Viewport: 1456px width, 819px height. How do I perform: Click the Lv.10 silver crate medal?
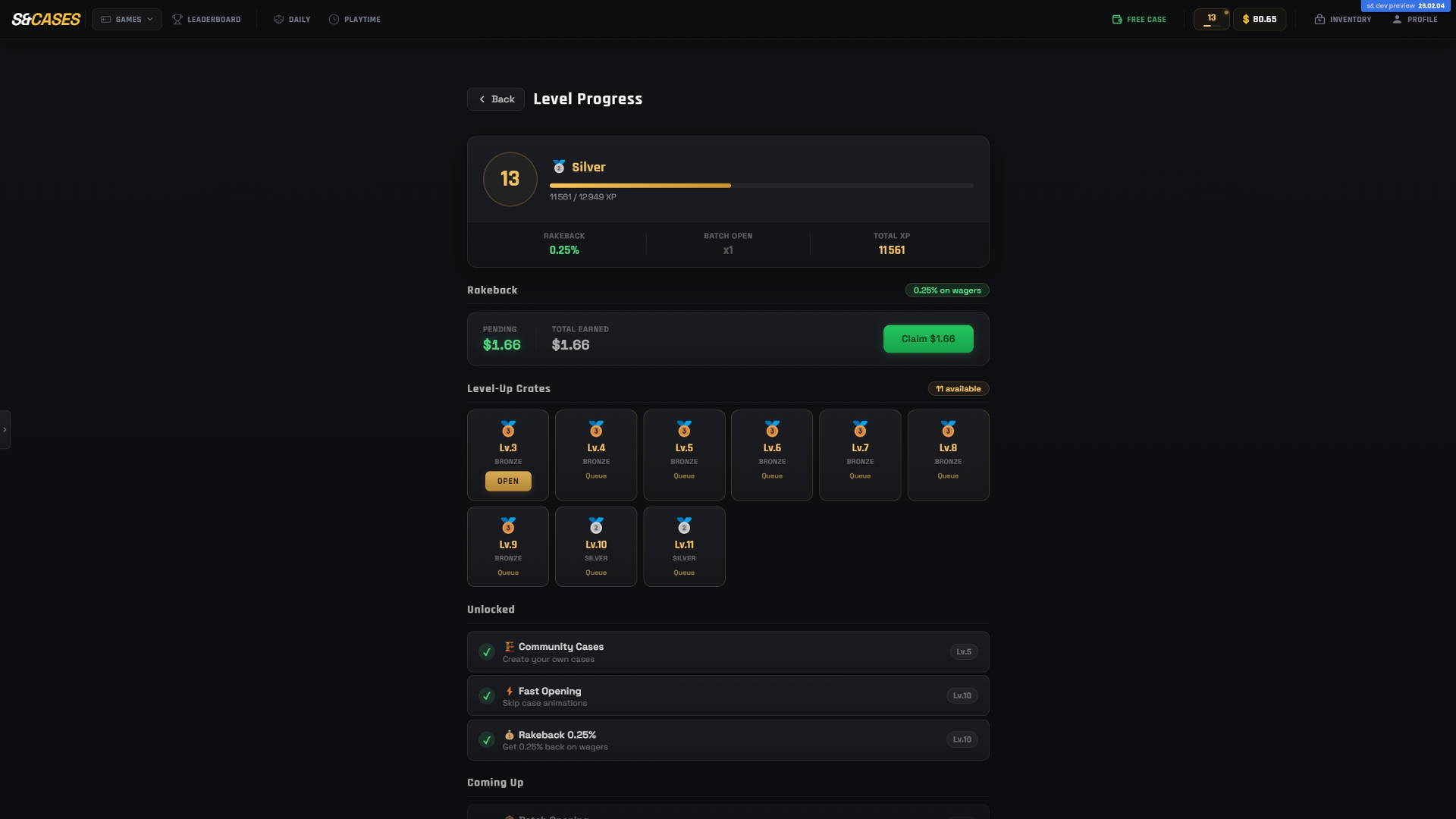[596, 526]
